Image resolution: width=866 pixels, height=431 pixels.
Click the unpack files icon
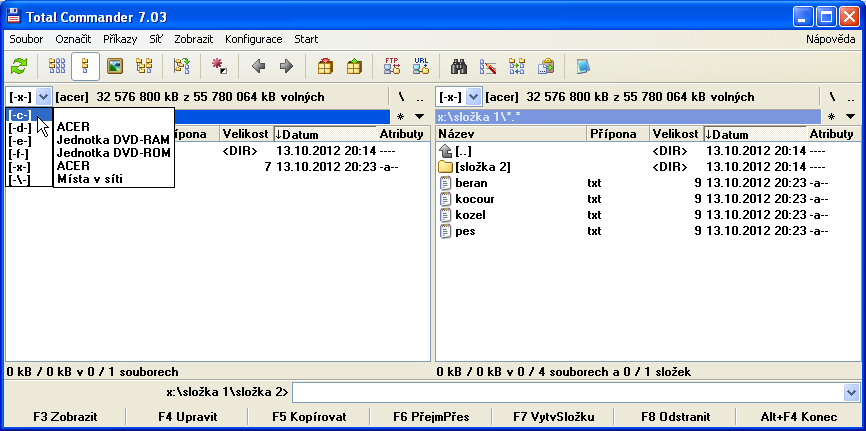pos(354,67)
